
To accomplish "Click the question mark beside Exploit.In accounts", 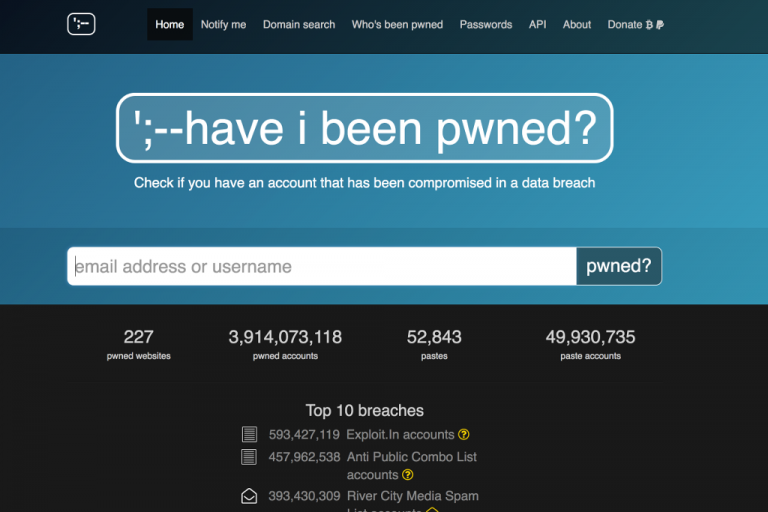I will (x=464, y=435).
